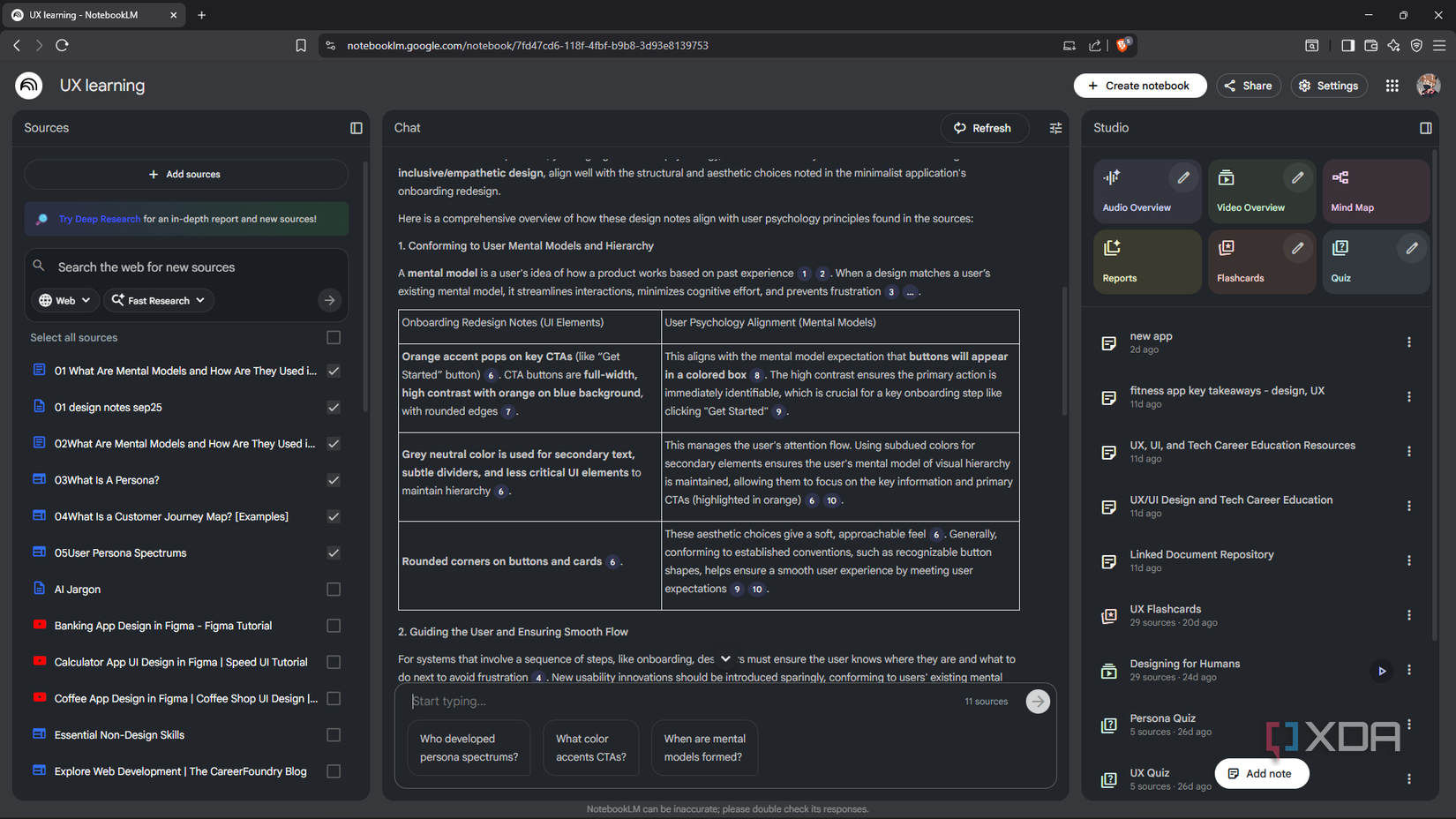Uncheck the 03What Is A Persona source
The height and width of the screenshot is (819, 1456).
pyautogui.click(x=334, y=480)
